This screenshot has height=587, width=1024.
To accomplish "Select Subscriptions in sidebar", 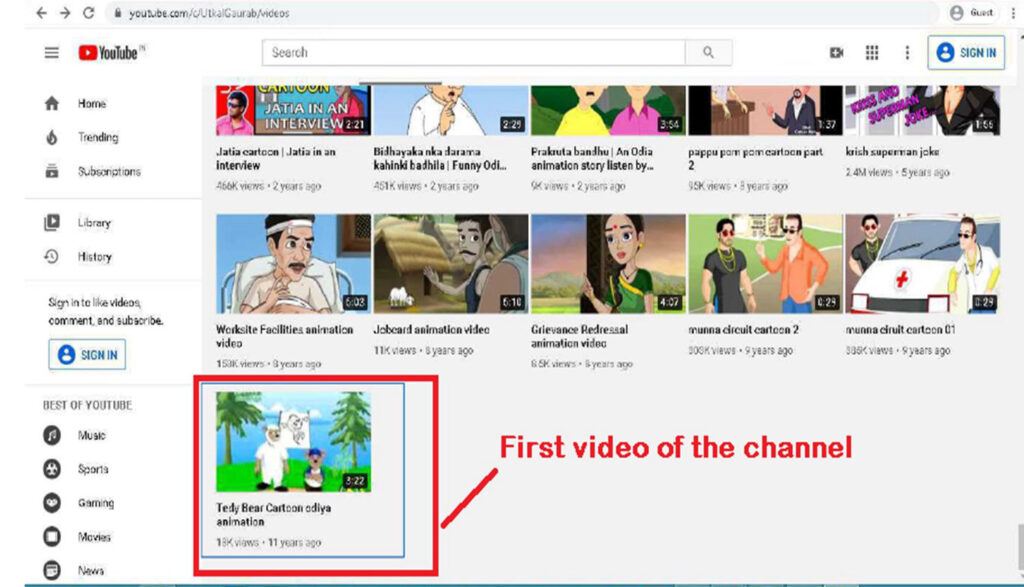I will 108,172.
